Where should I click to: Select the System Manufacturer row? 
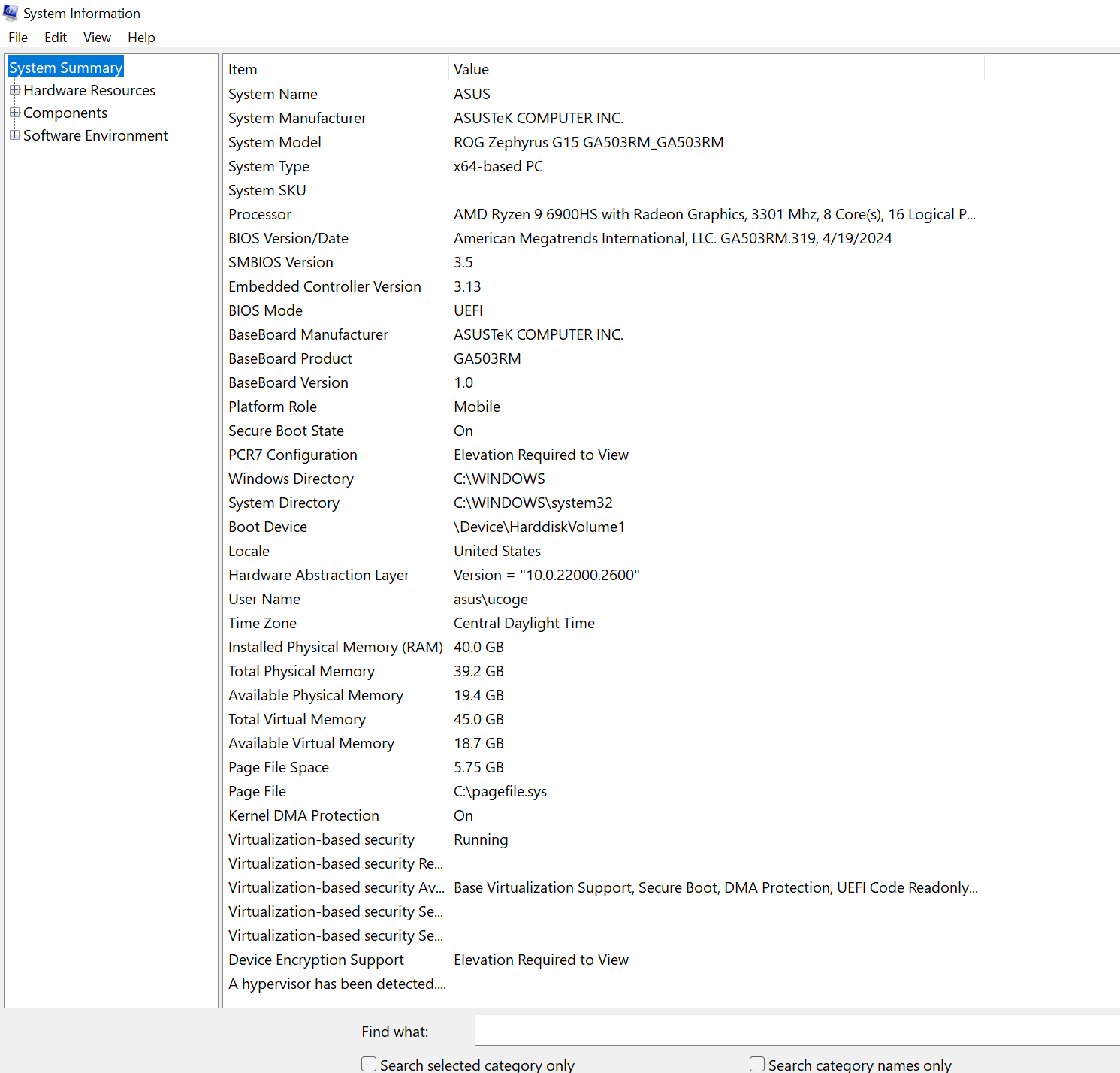(x=604, y=118)
